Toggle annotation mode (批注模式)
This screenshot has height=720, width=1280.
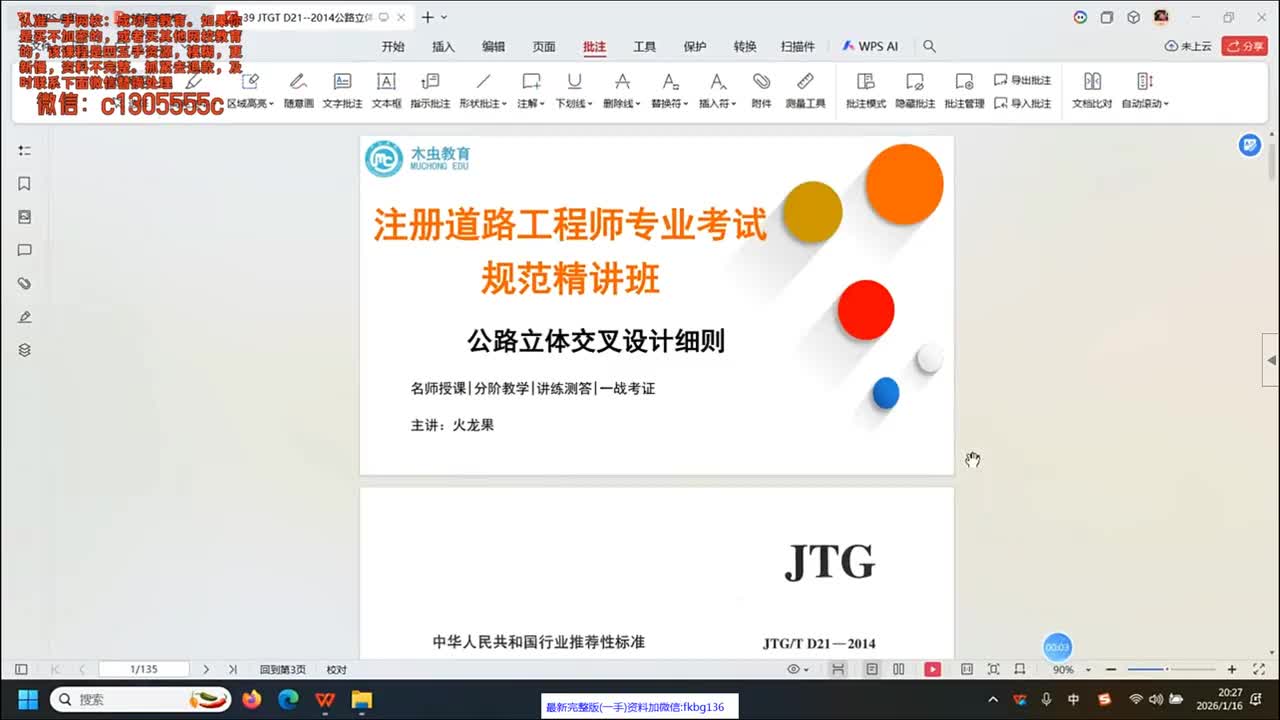(865, 90)
